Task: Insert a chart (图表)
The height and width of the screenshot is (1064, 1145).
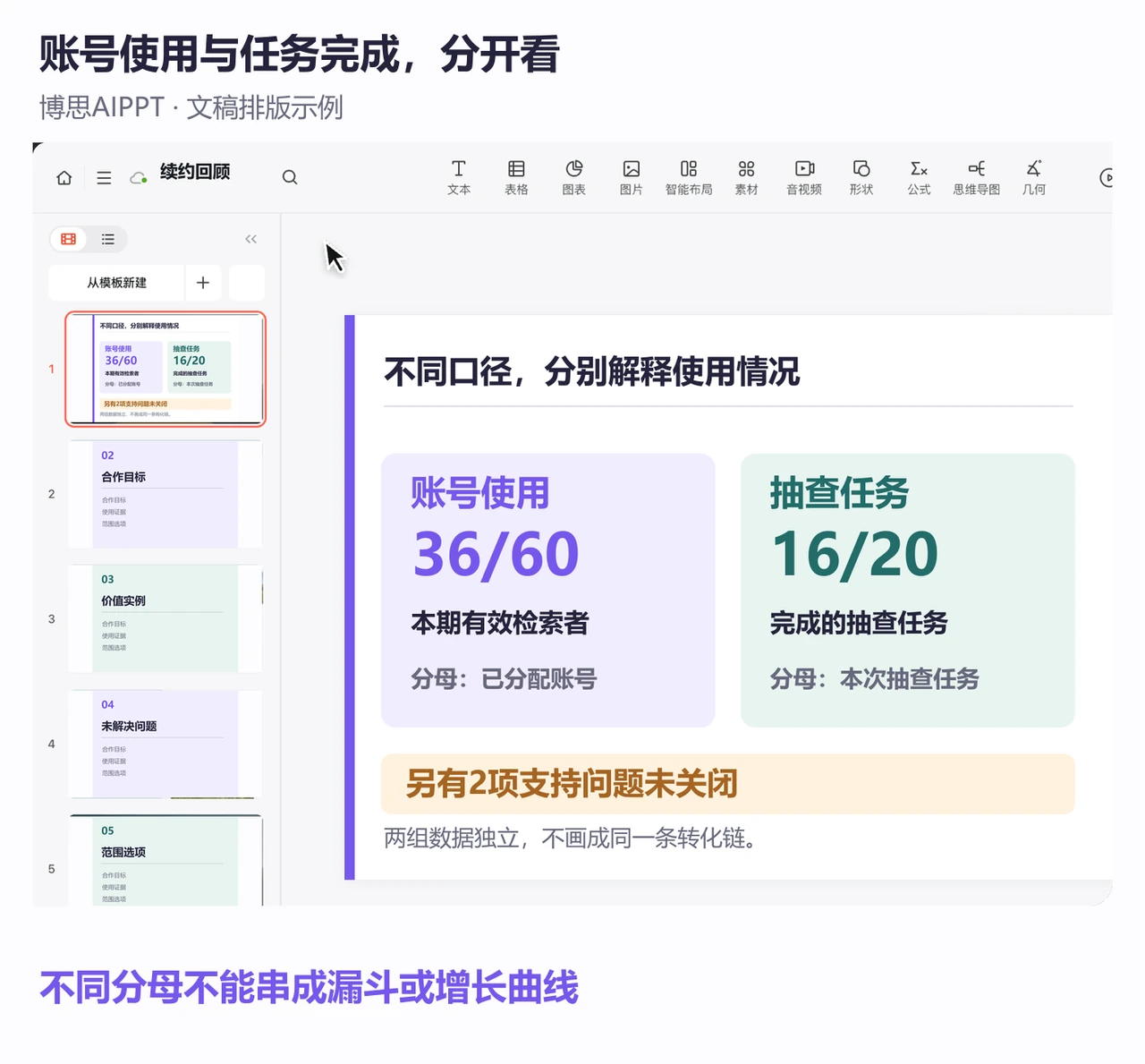Action: click(574, 177)
